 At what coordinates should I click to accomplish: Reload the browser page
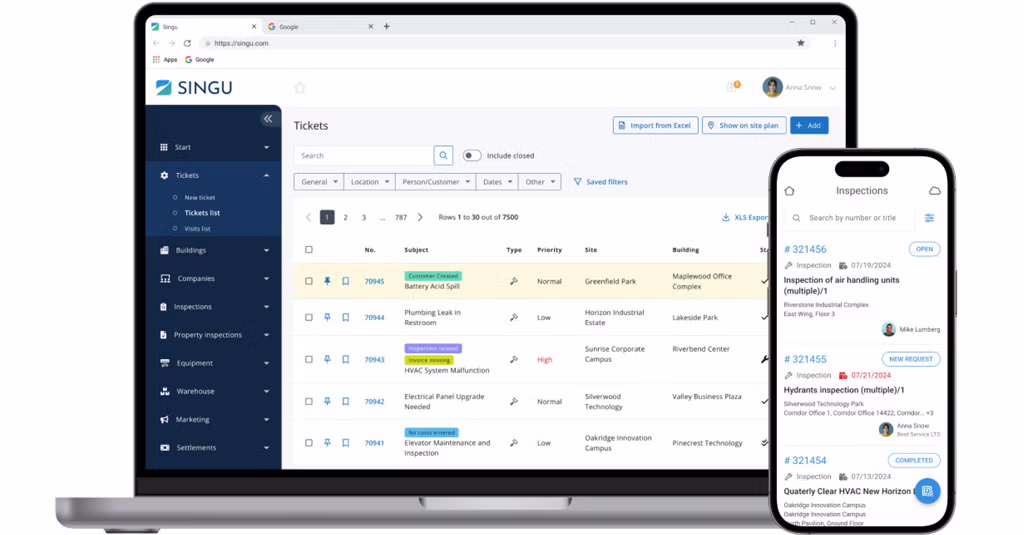(x=187, y=43)
